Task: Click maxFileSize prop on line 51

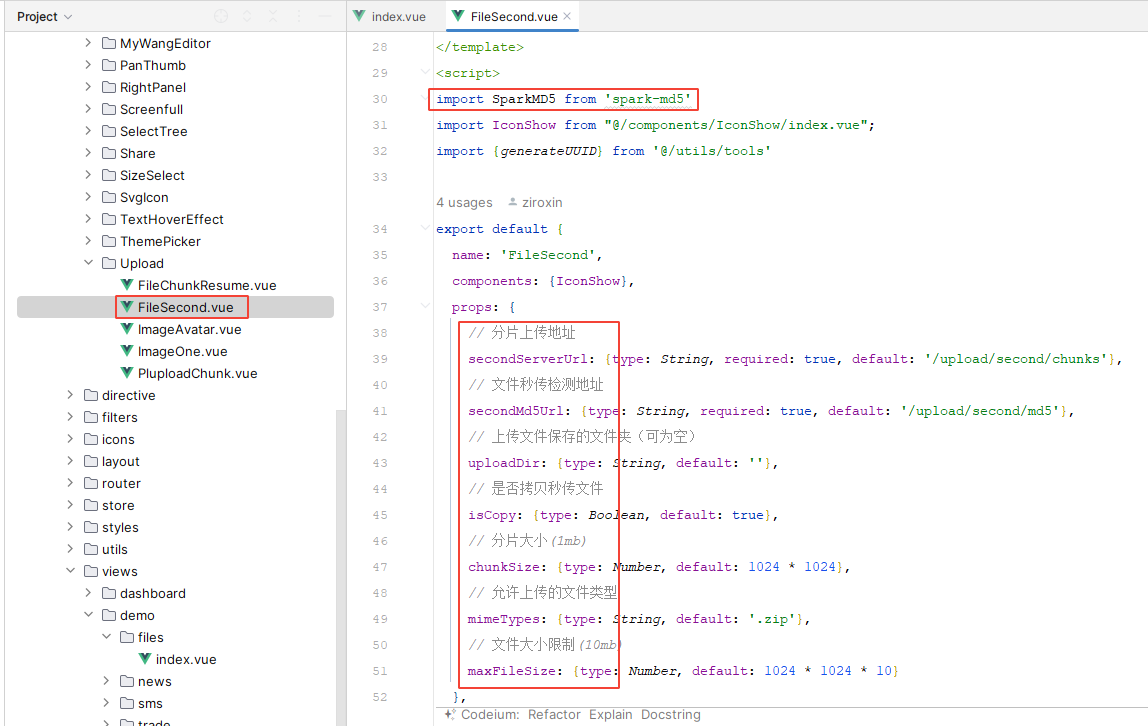Action: click(512, 670)
